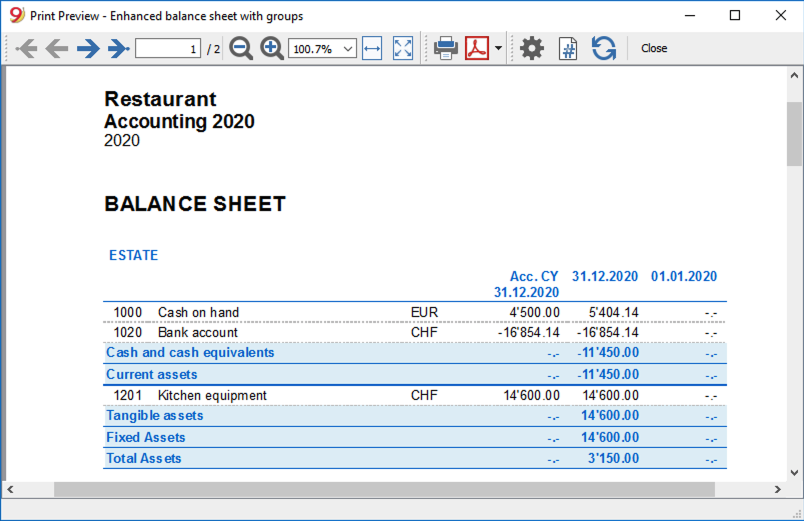This screenshot has height=521, width=804.
Task: Open the 100.7% zoom level dropdown
Action: (322, 49)
